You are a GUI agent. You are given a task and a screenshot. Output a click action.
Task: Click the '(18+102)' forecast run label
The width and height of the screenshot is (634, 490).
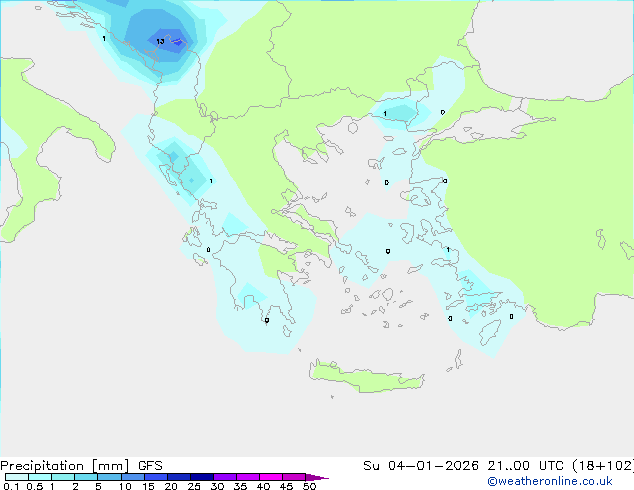point(603,466)
